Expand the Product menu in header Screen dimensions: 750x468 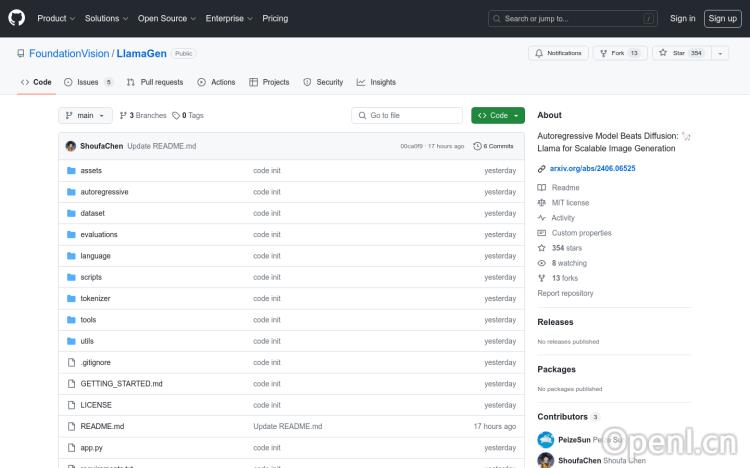click(x=55, y=18)
